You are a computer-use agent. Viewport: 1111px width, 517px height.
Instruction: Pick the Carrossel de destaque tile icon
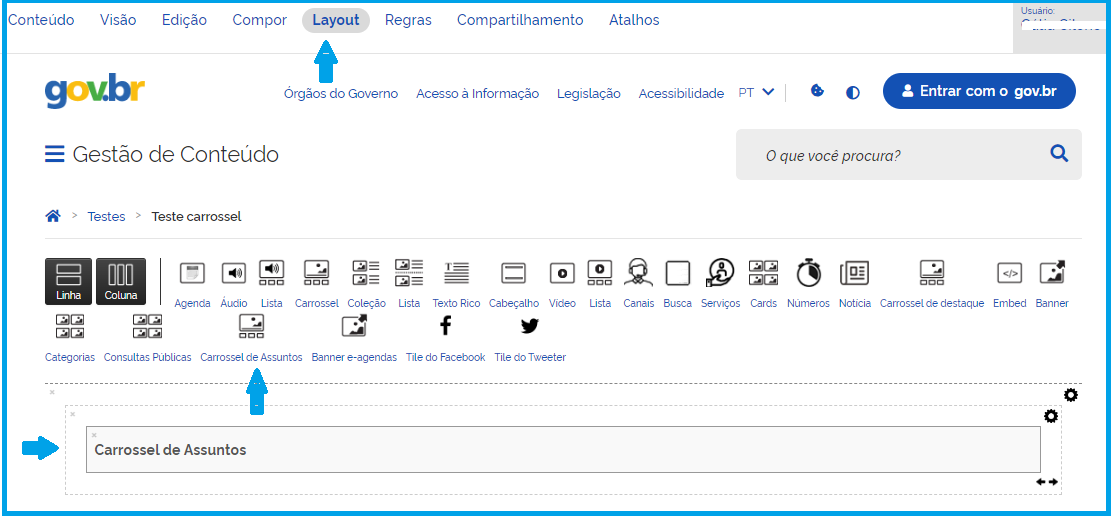932,273
